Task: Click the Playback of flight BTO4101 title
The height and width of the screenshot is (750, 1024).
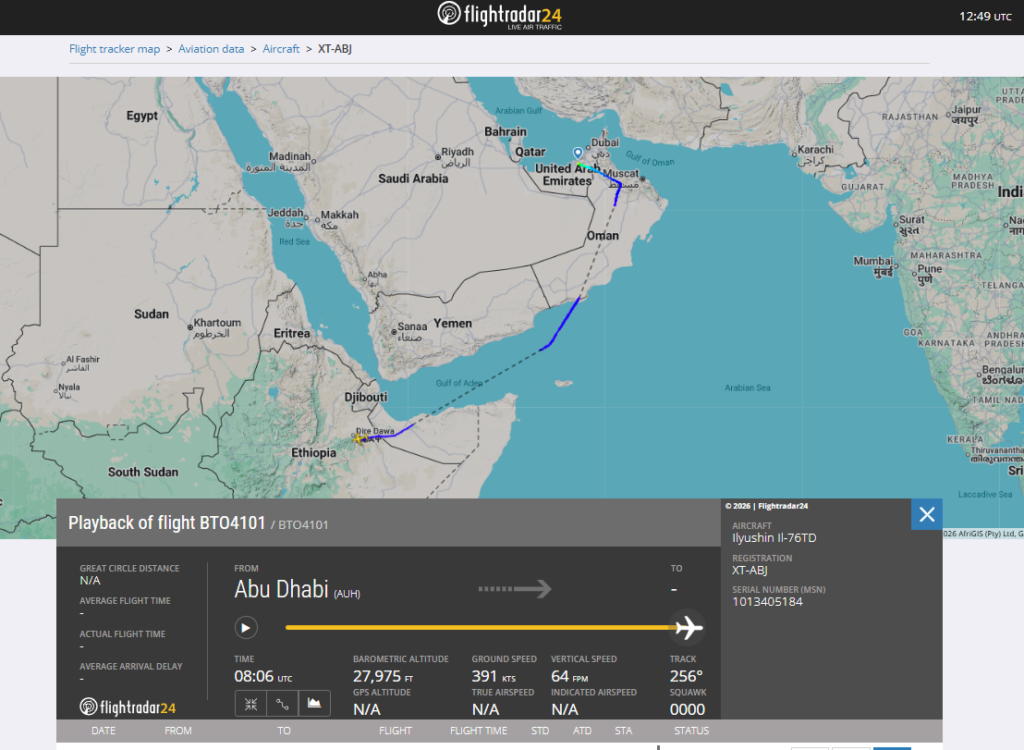Action: pyautogui.click(x=167, y=523)
